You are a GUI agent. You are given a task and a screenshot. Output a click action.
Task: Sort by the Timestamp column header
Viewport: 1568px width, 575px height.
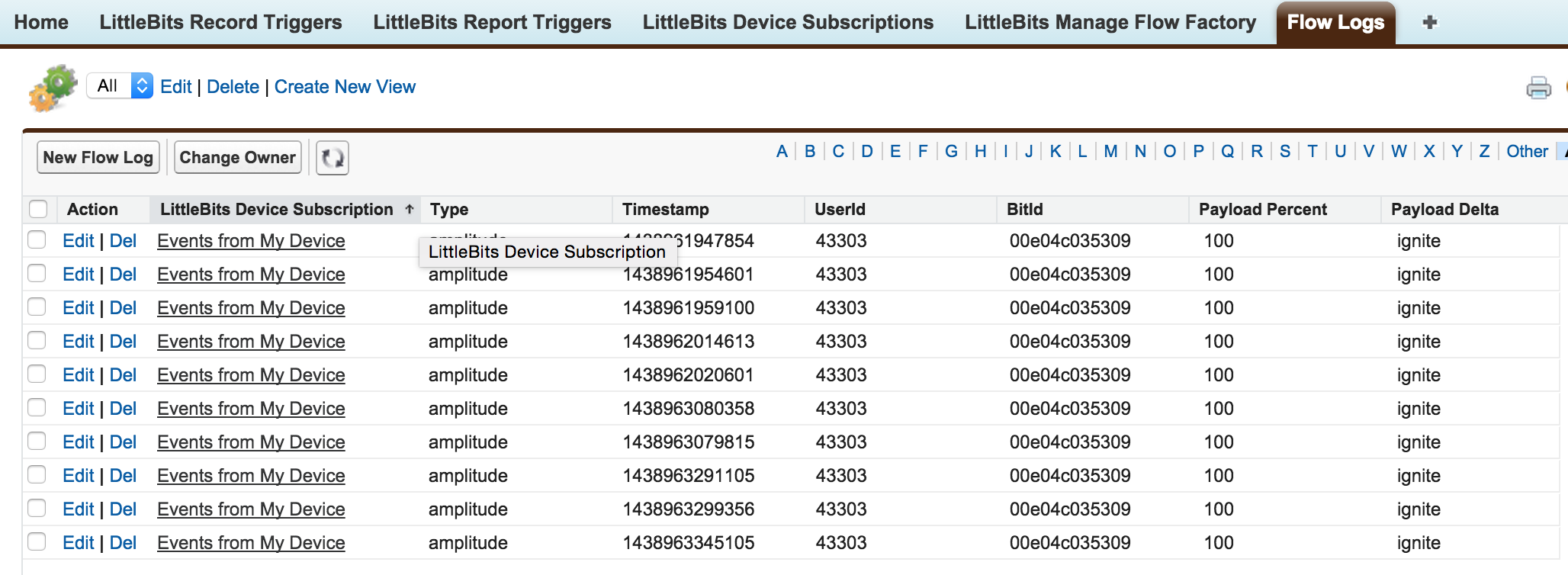(x=665, y=209)
